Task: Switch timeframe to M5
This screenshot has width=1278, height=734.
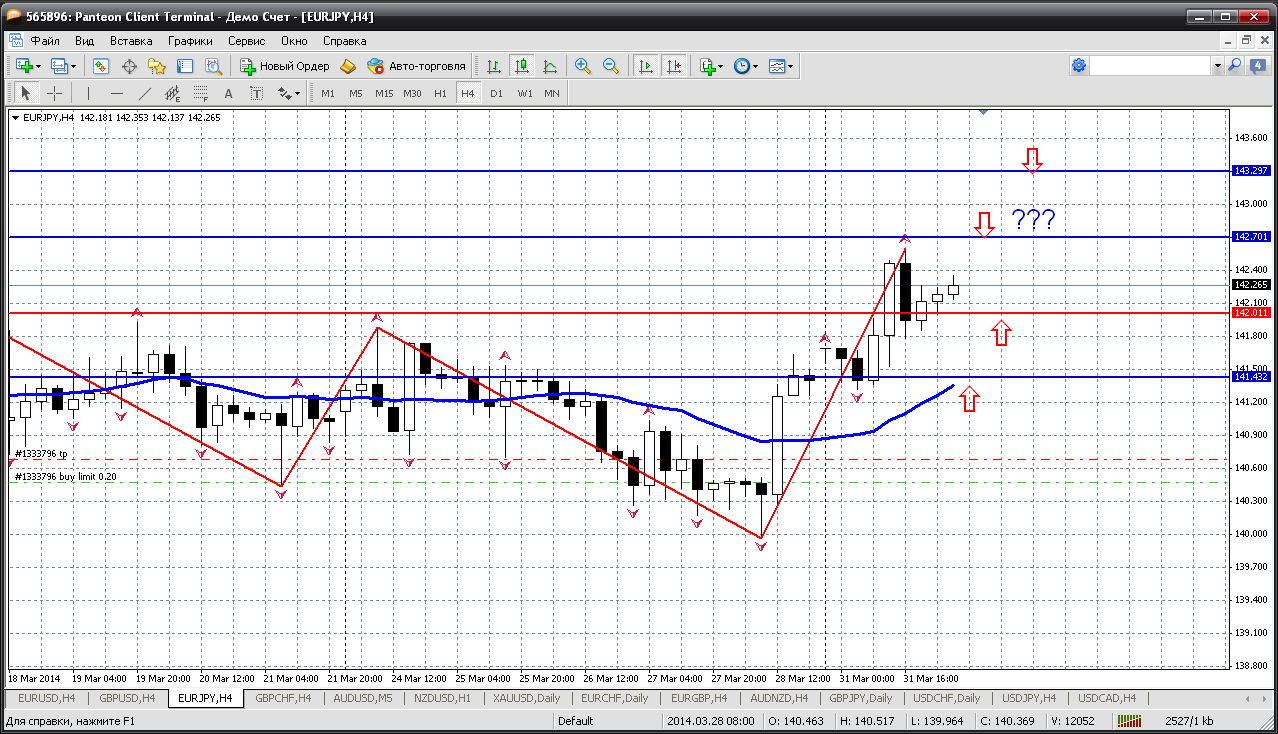Action: (x=356, y=93)
